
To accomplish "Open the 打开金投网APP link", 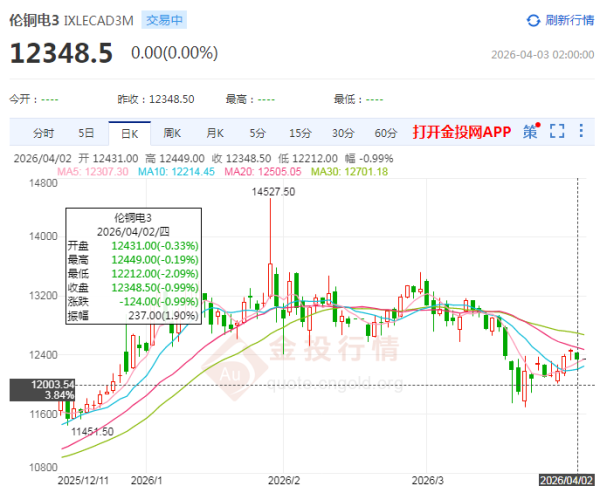I will pyautogui.click(x=461, y=133).
